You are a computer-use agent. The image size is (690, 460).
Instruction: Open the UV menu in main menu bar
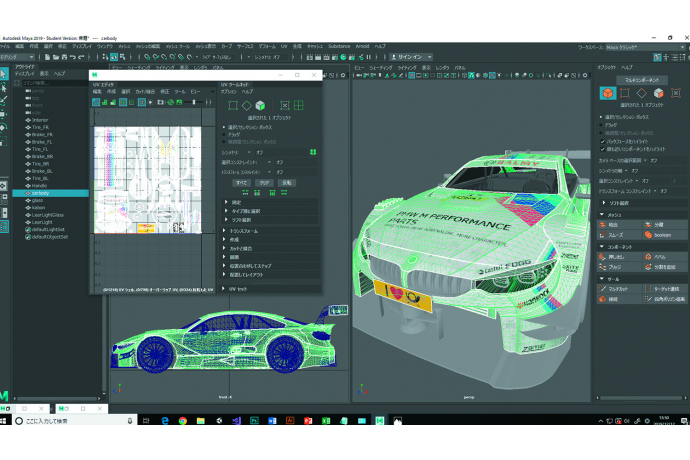pos(284,46)
